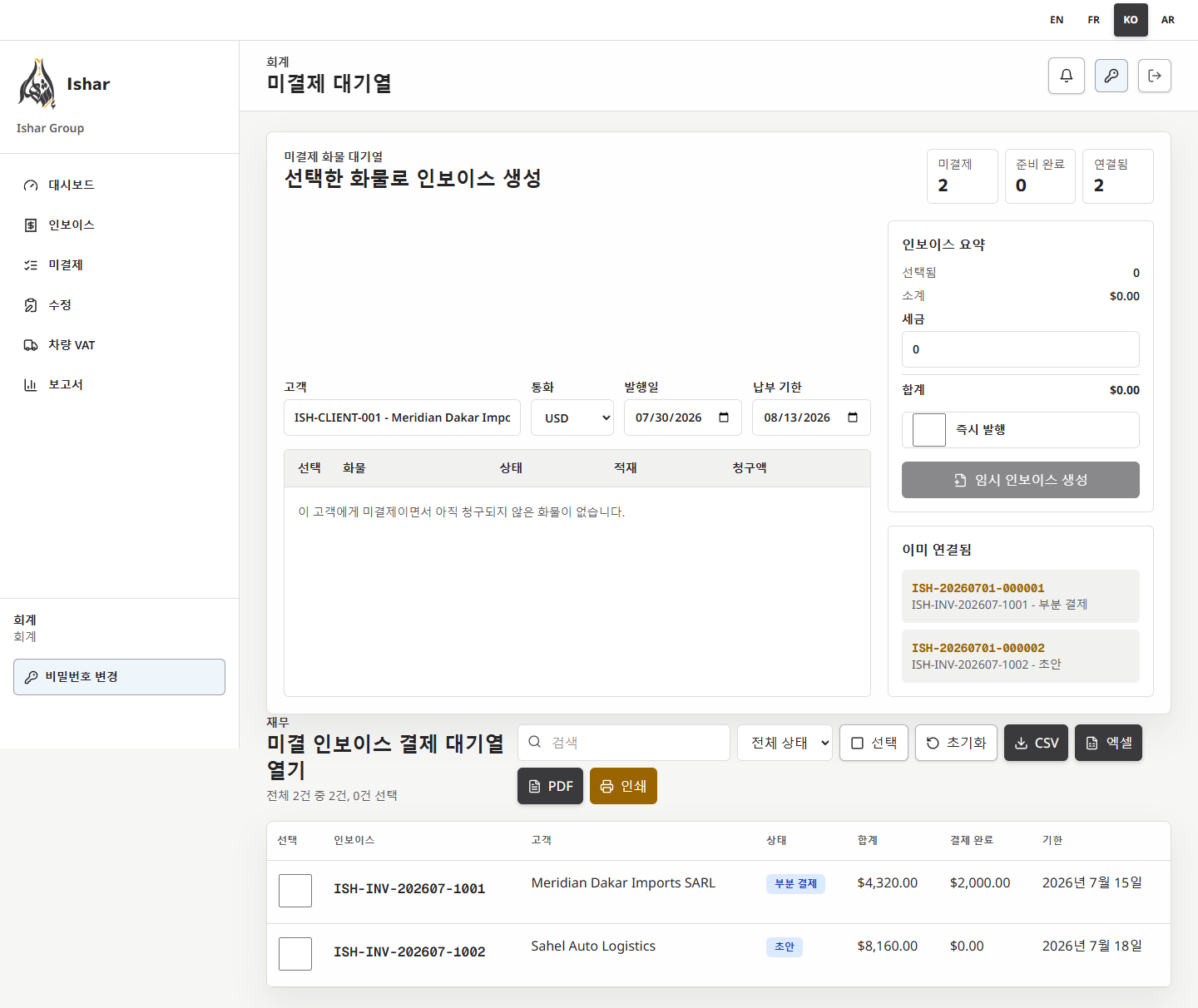Open 대시보드 in the sidebar
The image size is (1198, 1008).
(x=119, y=185)
